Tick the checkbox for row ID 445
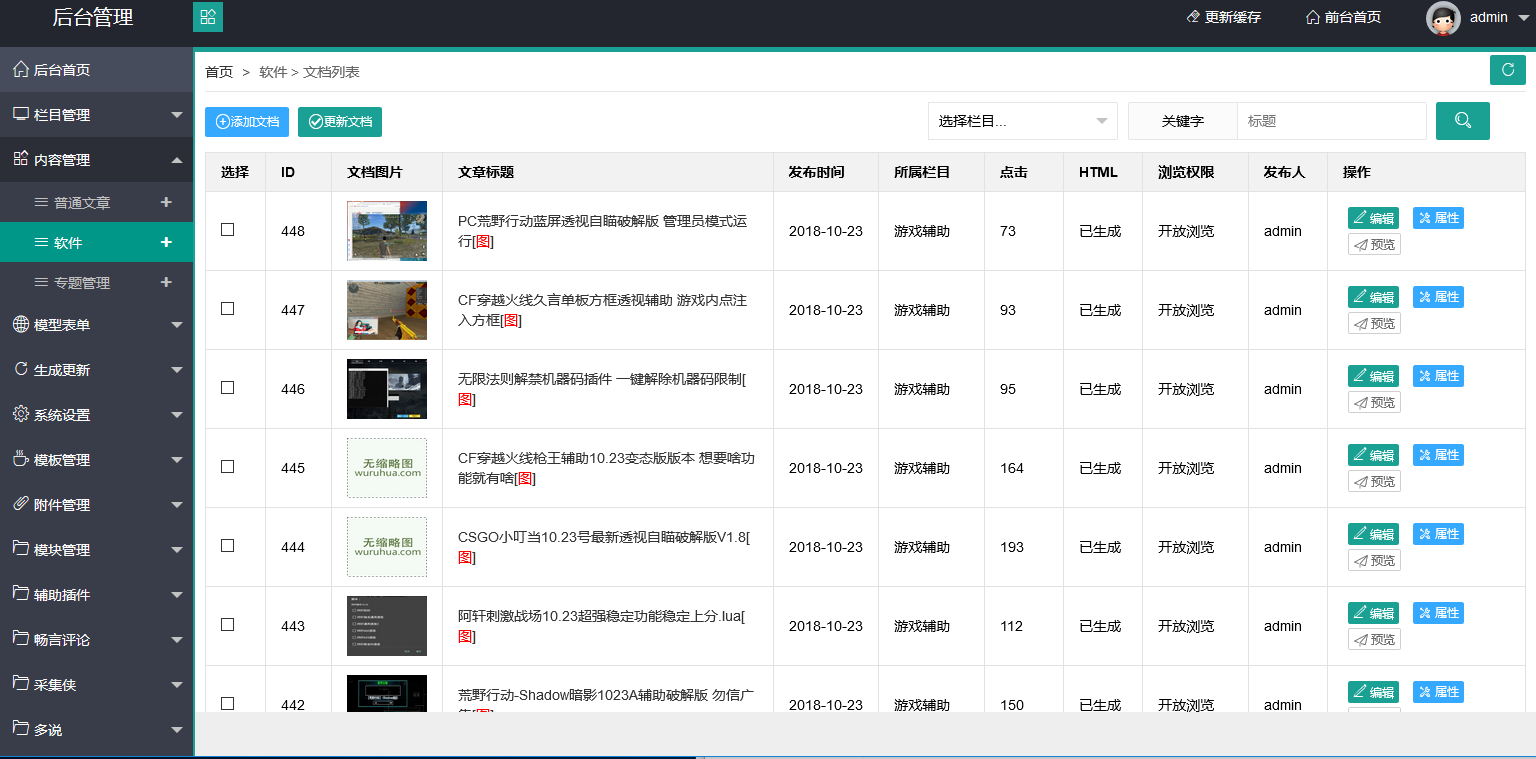The width and height of the screenshot is (1536, 759). point(228,467)
